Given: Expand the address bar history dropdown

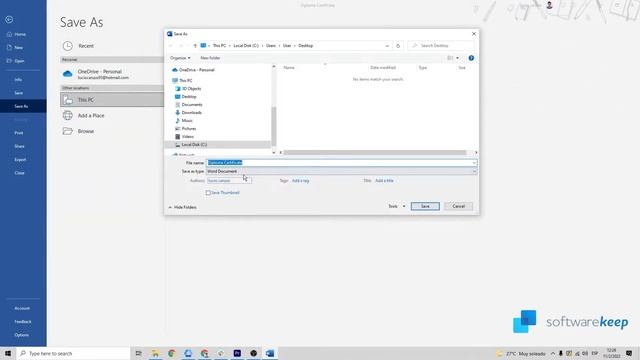Looking at the screenshot, I should pyautogui.click(x=387, y=46).
